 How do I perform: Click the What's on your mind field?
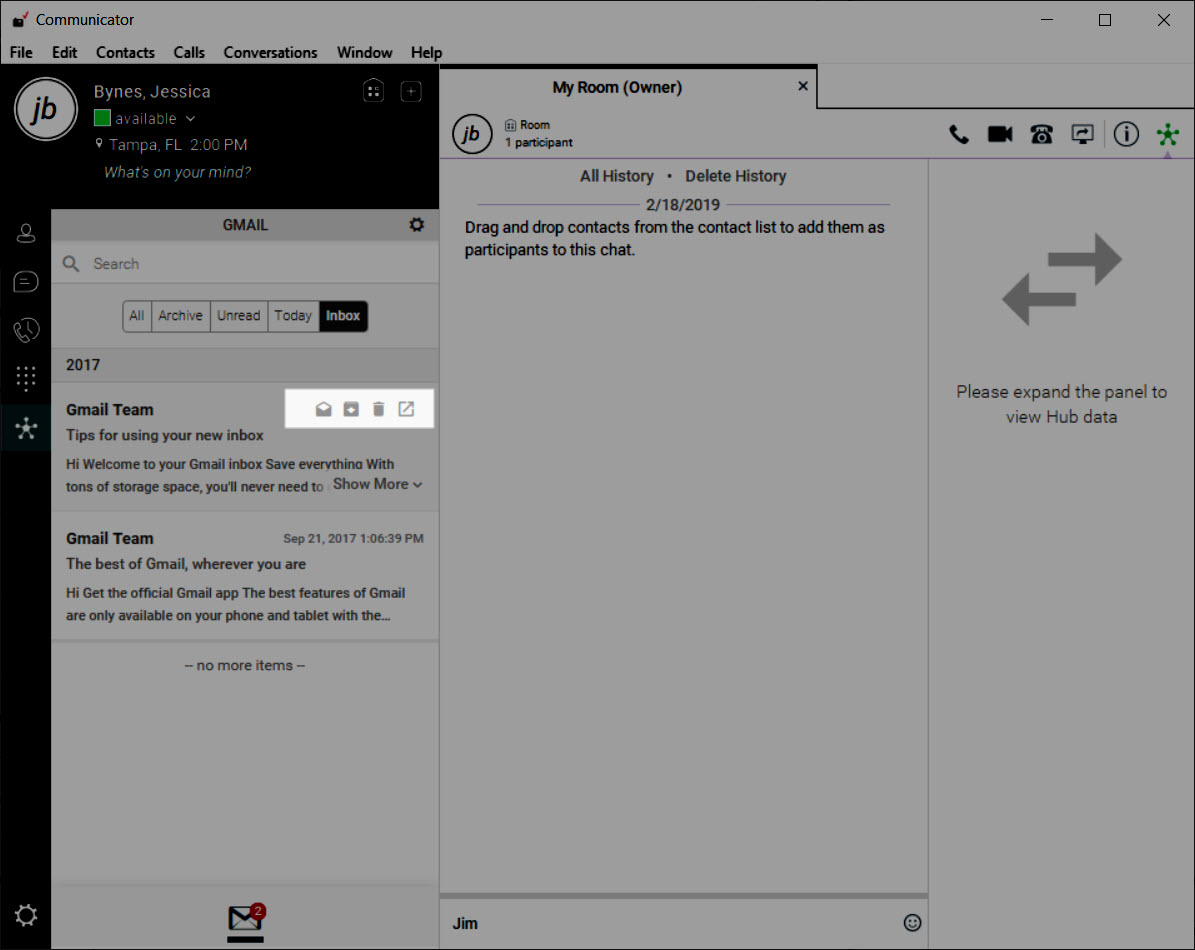click(x=178, y=172)
